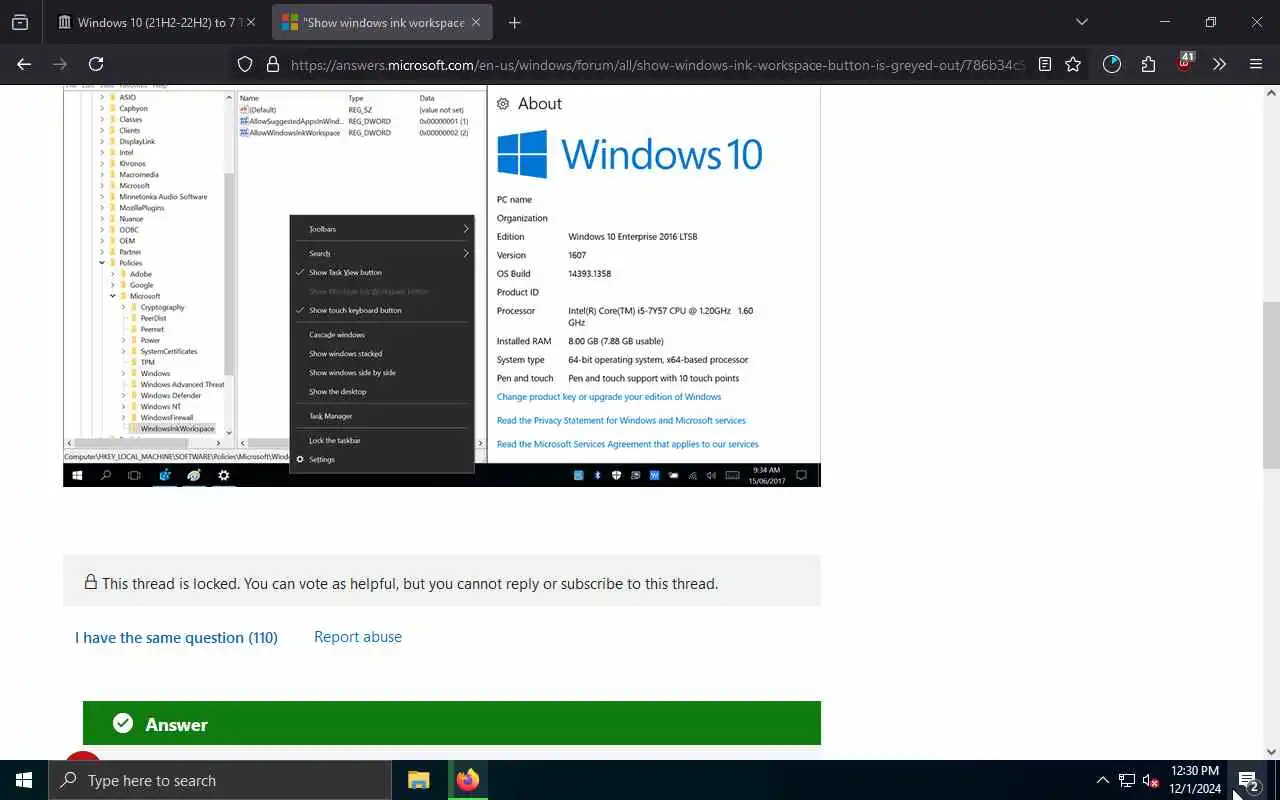Reload the current page
Viewport: 1280px width, 800px height.
click(96, 64)
